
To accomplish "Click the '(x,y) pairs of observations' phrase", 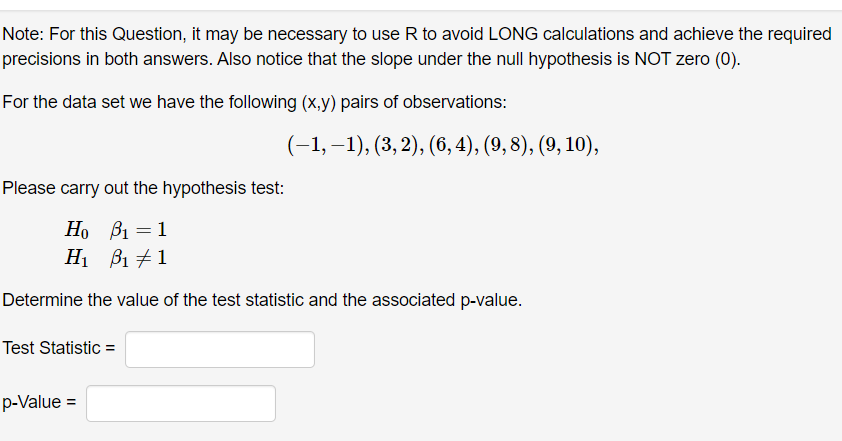I will pyautogui.click(x=403, y=102).
